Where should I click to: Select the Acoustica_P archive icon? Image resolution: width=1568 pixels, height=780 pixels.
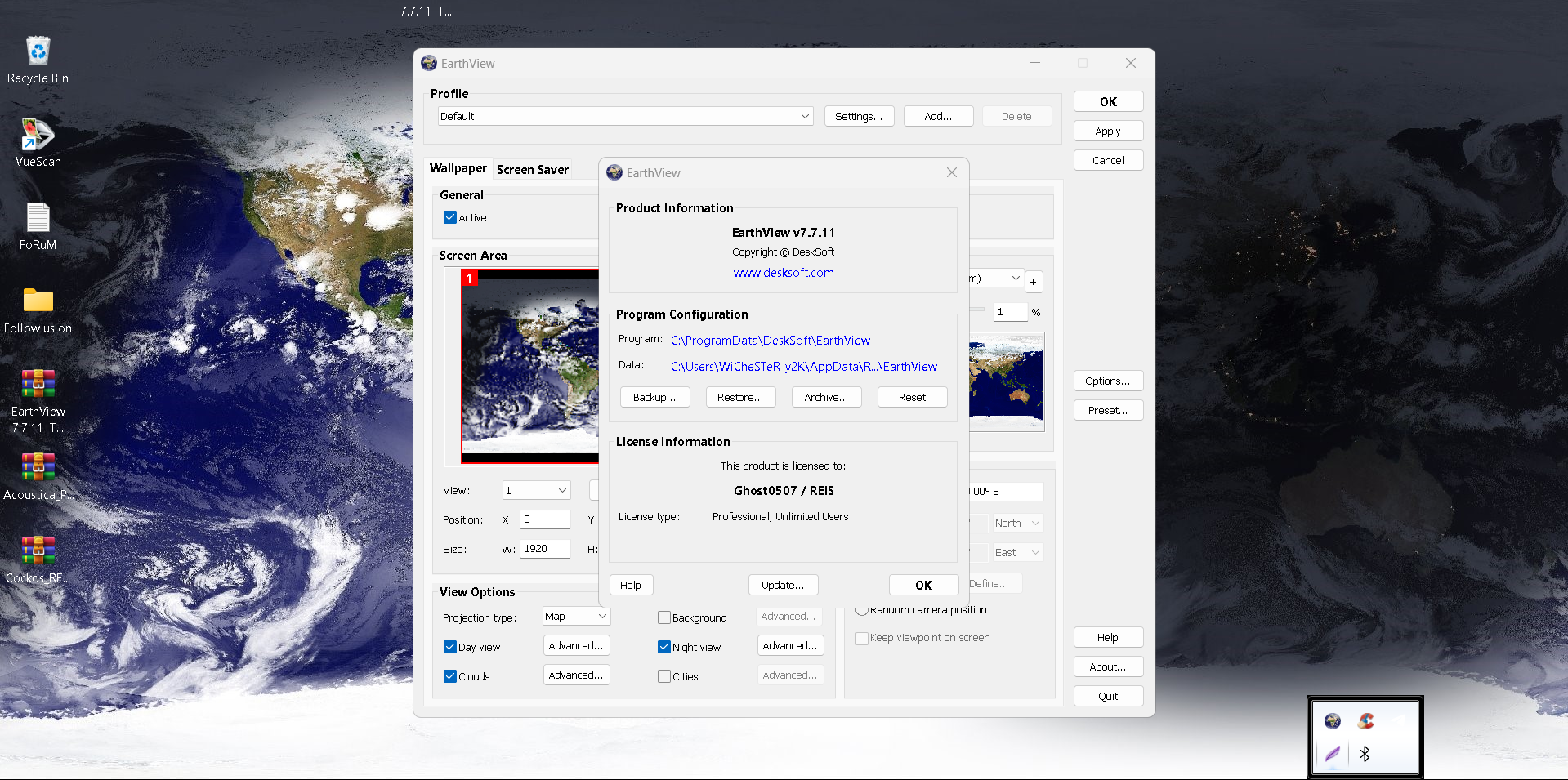(38, 477)
